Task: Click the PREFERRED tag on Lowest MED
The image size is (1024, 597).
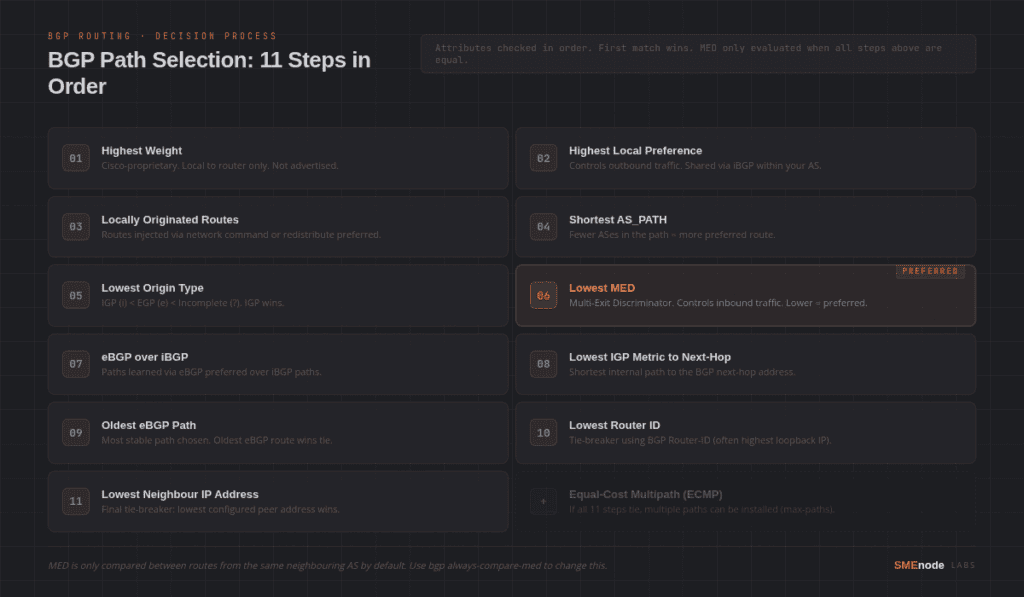Action: pos(930,271)
